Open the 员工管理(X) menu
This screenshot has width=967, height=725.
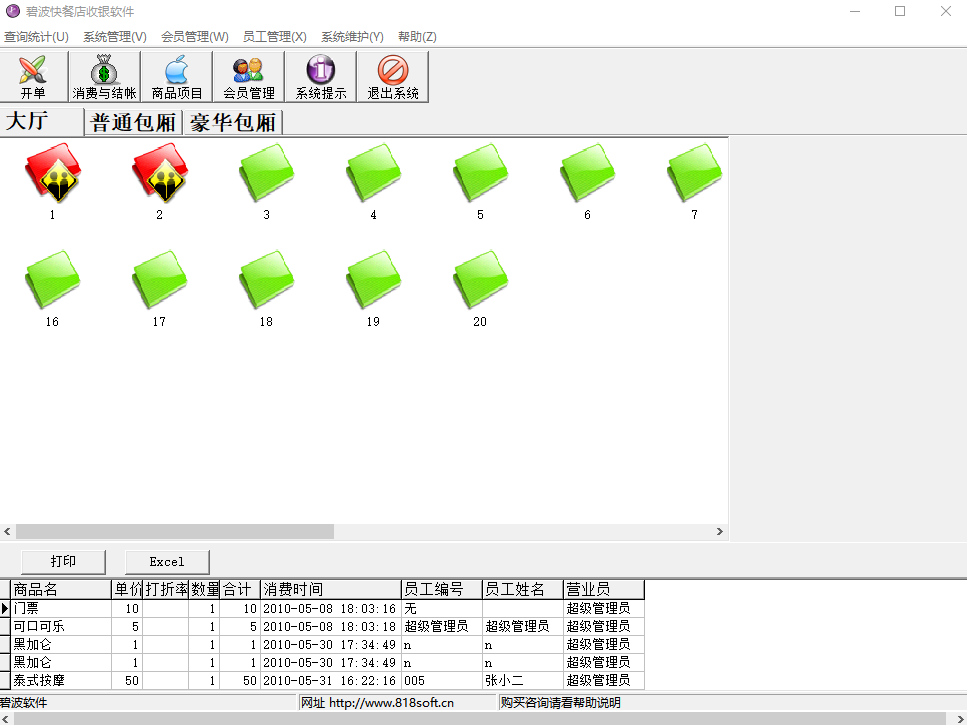pos(274,37)
